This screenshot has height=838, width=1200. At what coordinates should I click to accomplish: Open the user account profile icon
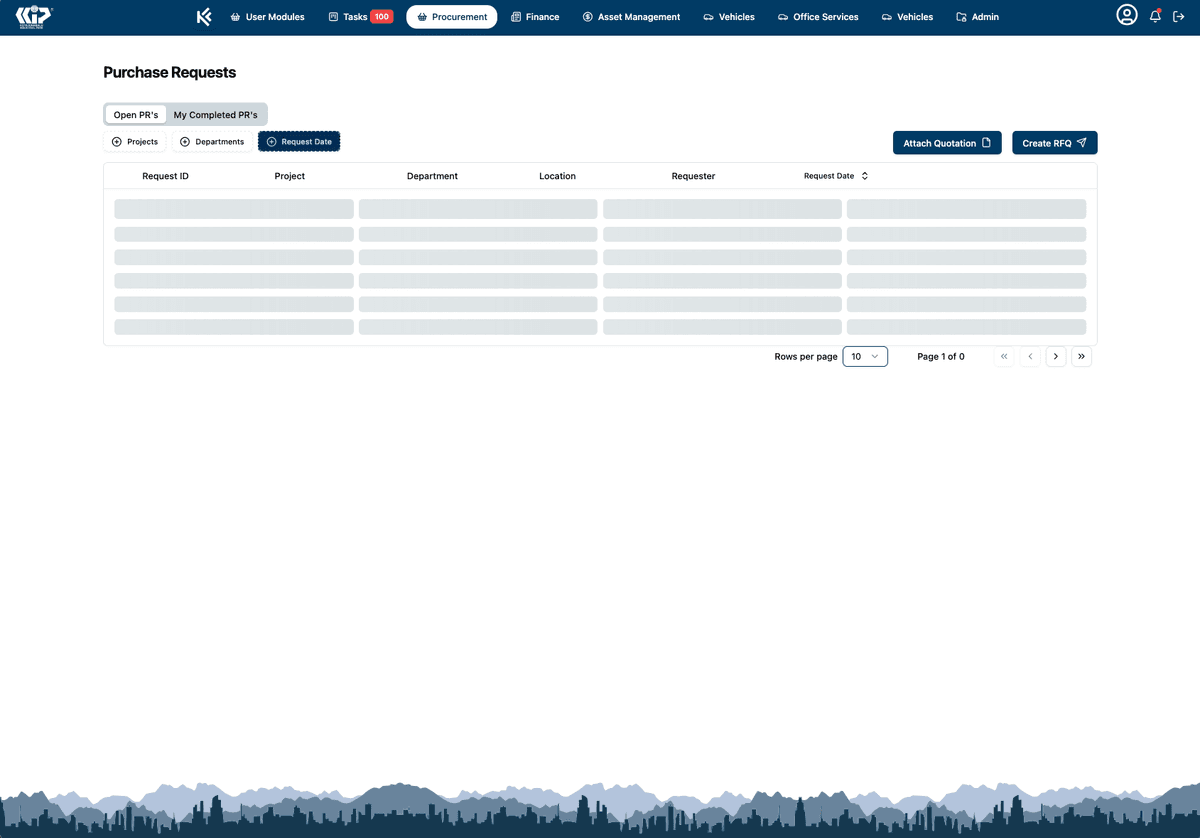click(x=1127, y=16)
